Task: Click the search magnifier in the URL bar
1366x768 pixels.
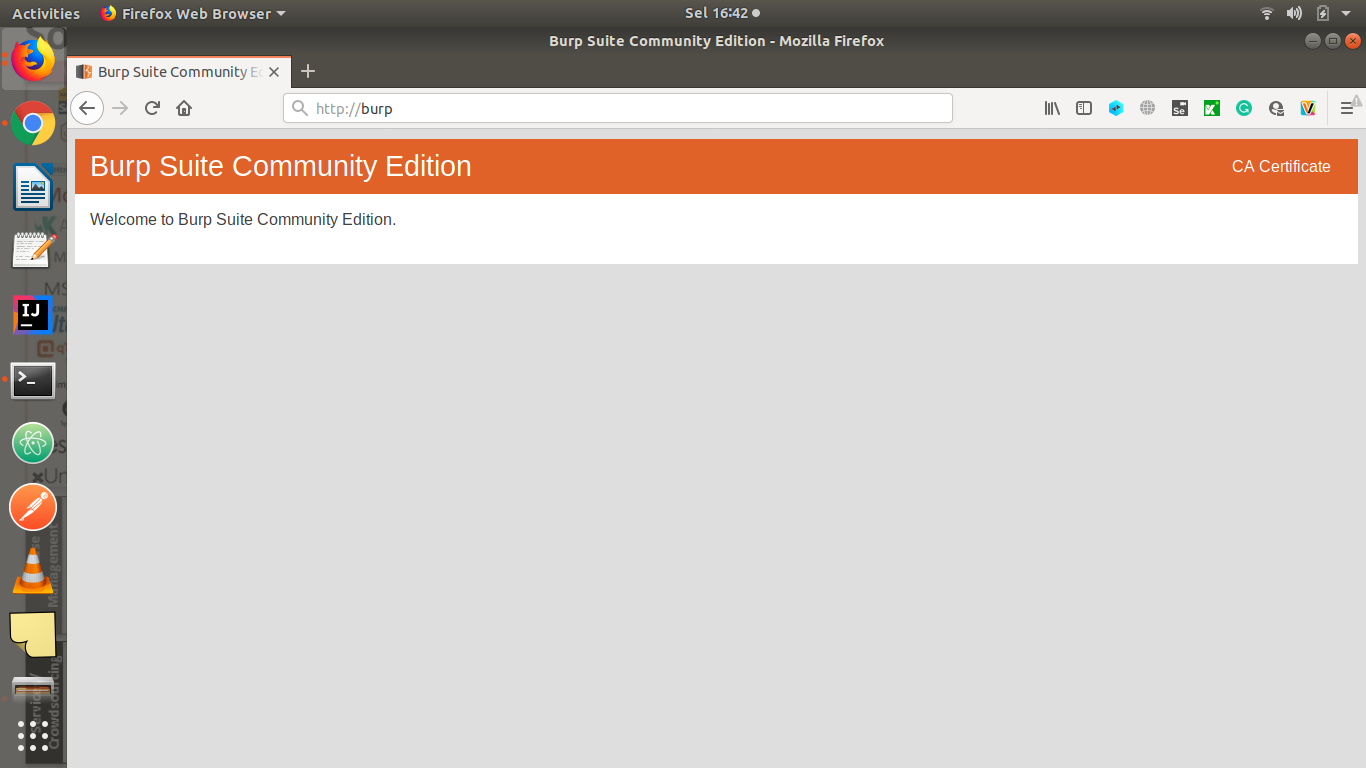Action: click(x=299, y=108)
